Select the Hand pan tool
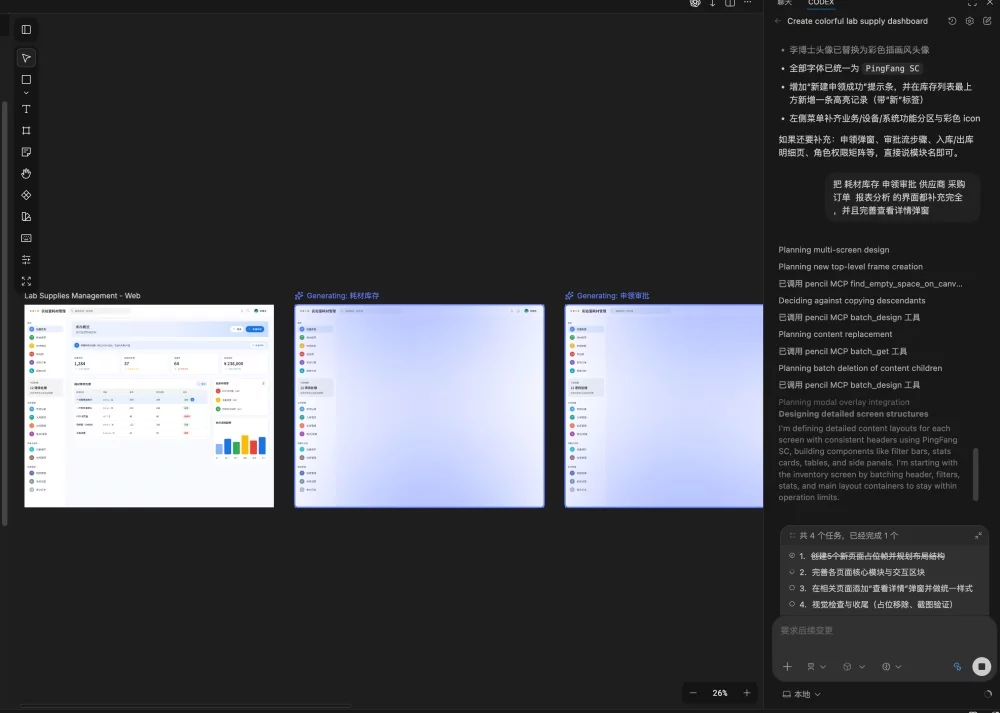The image size is (1000, 713). point(26,173)
